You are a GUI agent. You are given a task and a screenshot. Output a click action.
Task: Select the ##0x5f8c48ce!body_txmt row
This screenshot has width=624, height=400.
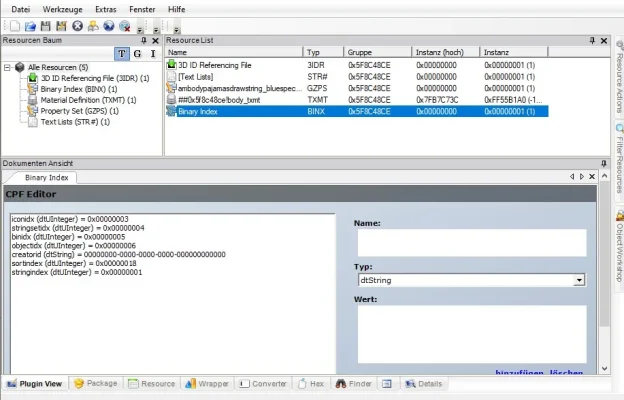click(x=357, y=100)
